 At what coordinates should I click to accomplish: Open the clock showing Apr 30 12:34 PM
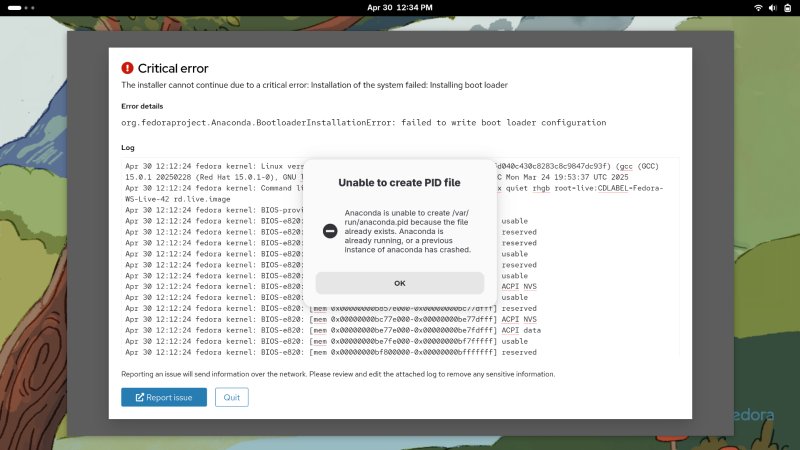pos(399,8)
